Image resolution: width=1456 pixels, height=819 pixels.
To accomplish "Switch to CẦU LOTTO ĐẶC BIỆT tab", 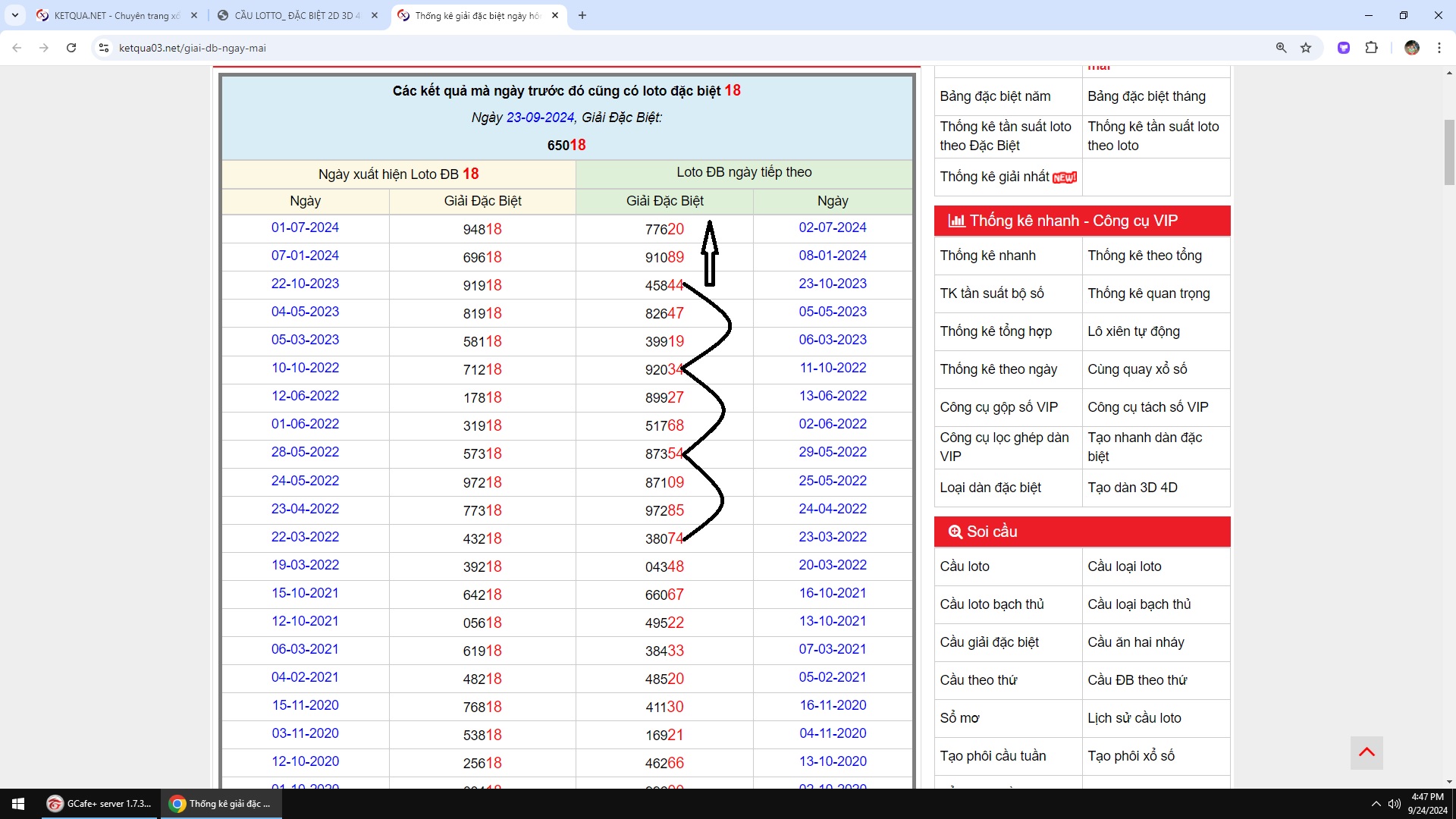I will [297, 15].
